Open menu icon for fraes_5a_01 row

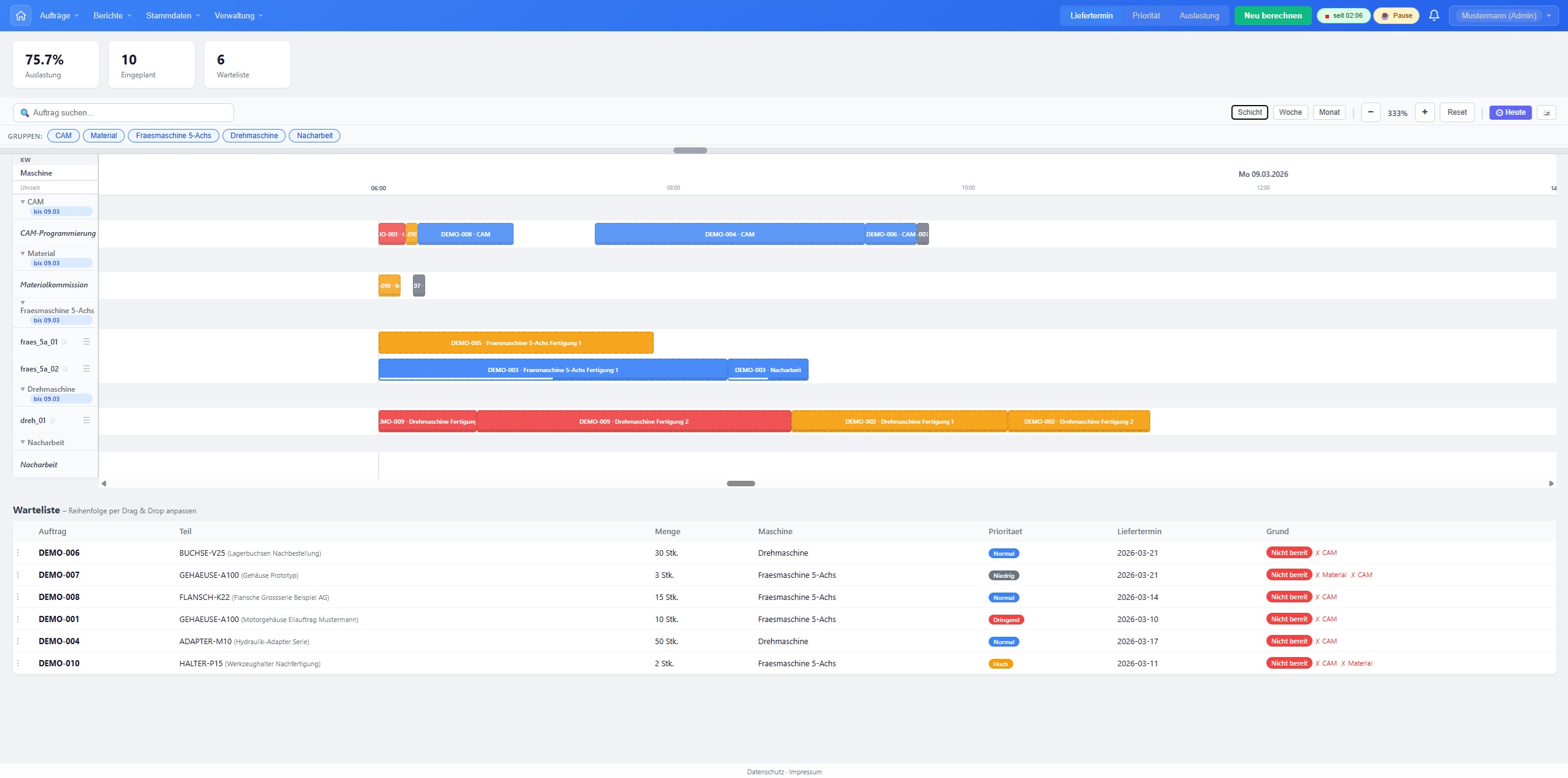(x=87, y=341)
